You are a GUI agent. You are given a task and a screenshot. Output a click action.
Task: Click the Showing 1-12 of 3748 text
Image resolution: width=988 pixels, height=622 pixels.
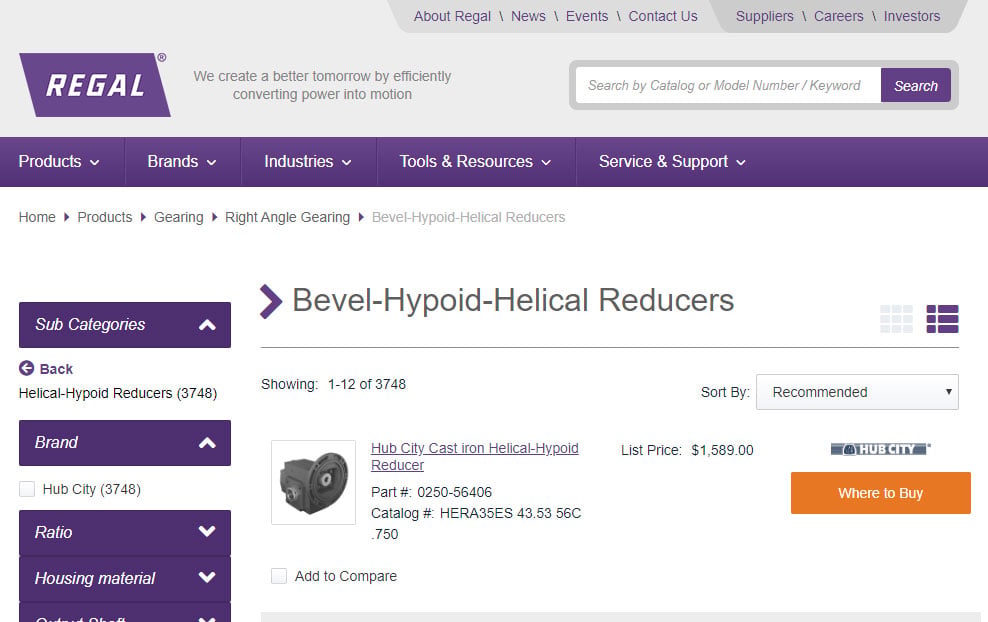333,384
